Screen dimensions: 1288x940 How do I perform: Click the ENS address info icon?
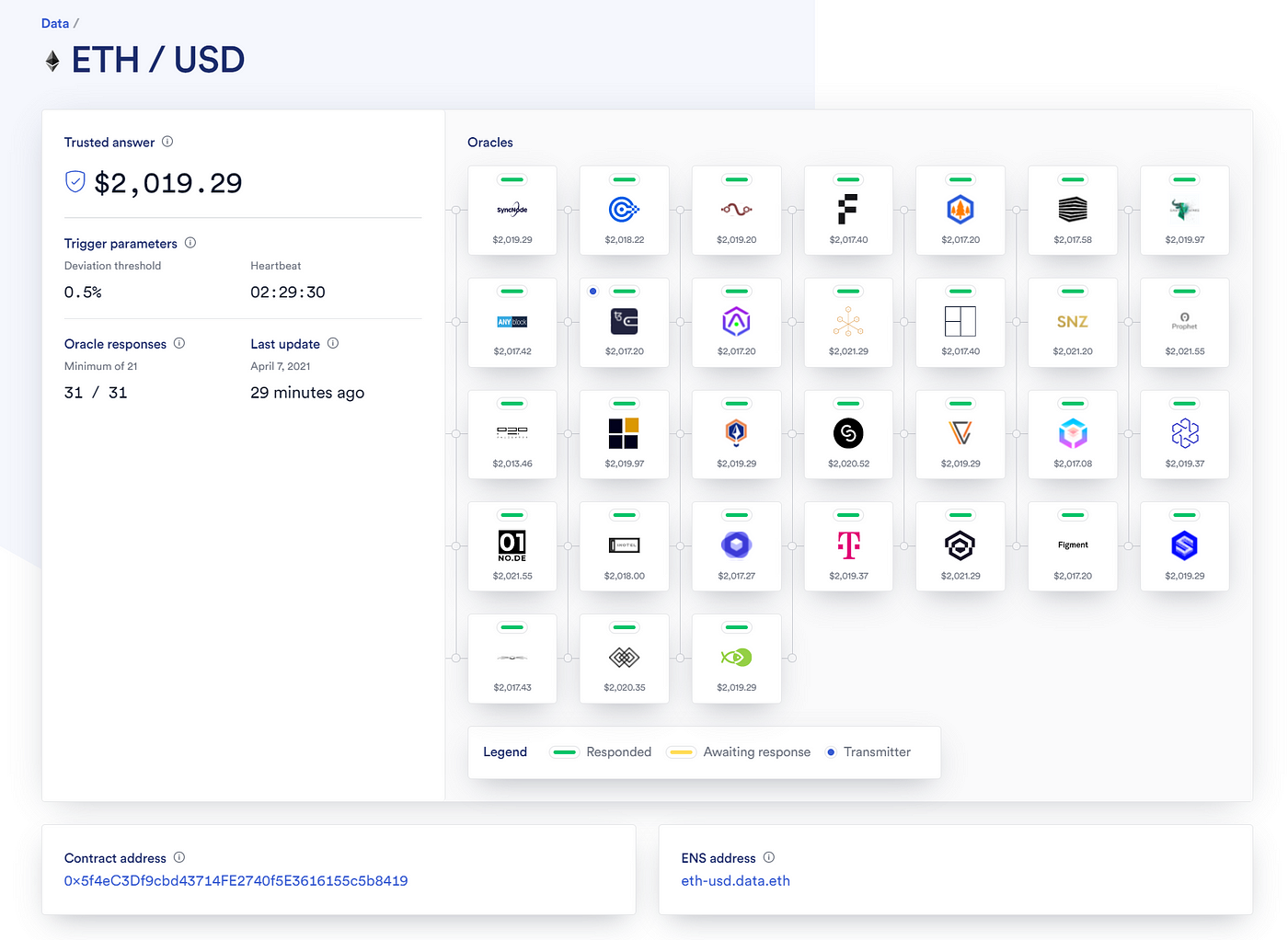(x=769, y=857)
